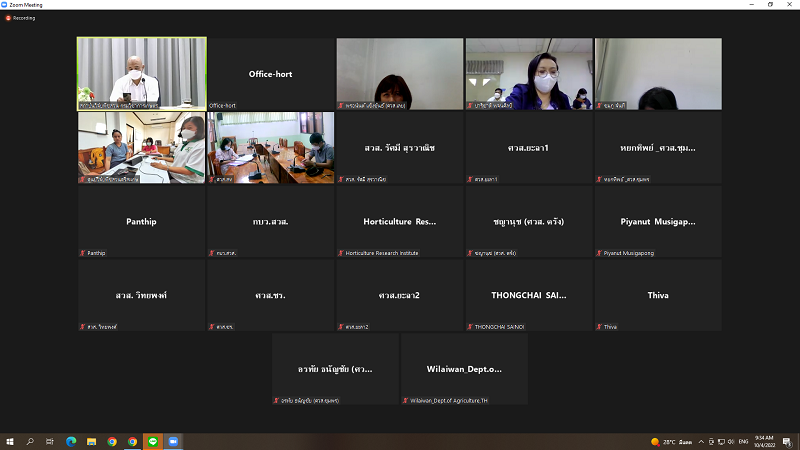Open the taskbar search icon
The image size is (800, 450).
[x=30, y=441]
